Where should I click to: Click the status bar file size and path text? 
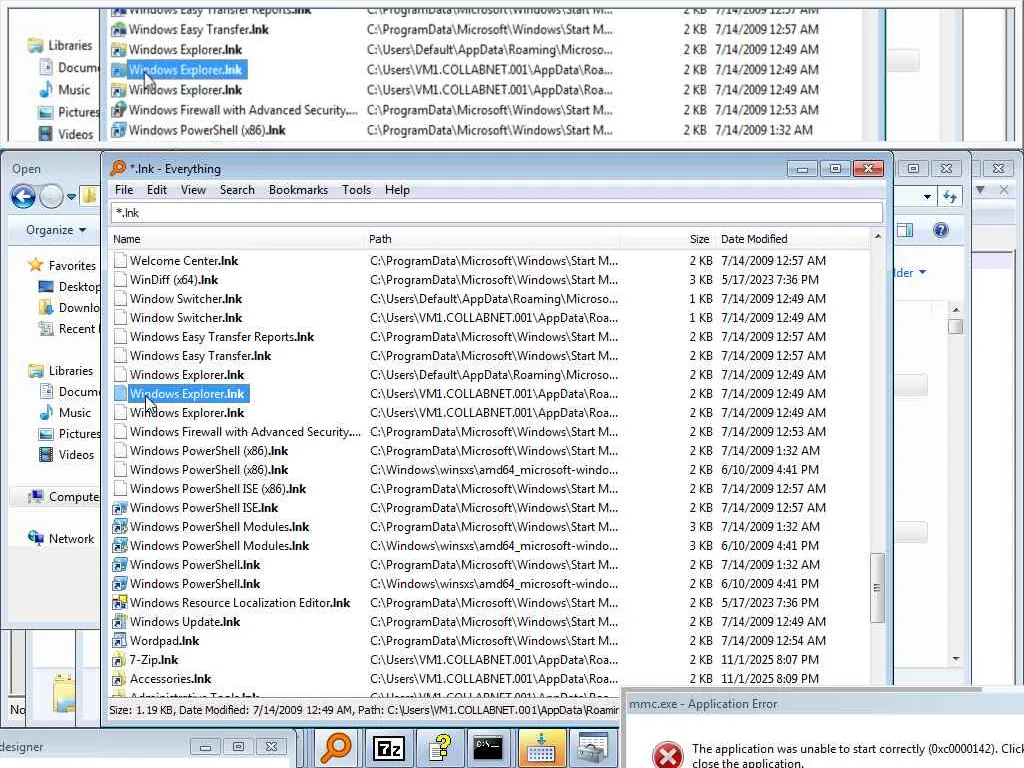[x=364, y=710]
